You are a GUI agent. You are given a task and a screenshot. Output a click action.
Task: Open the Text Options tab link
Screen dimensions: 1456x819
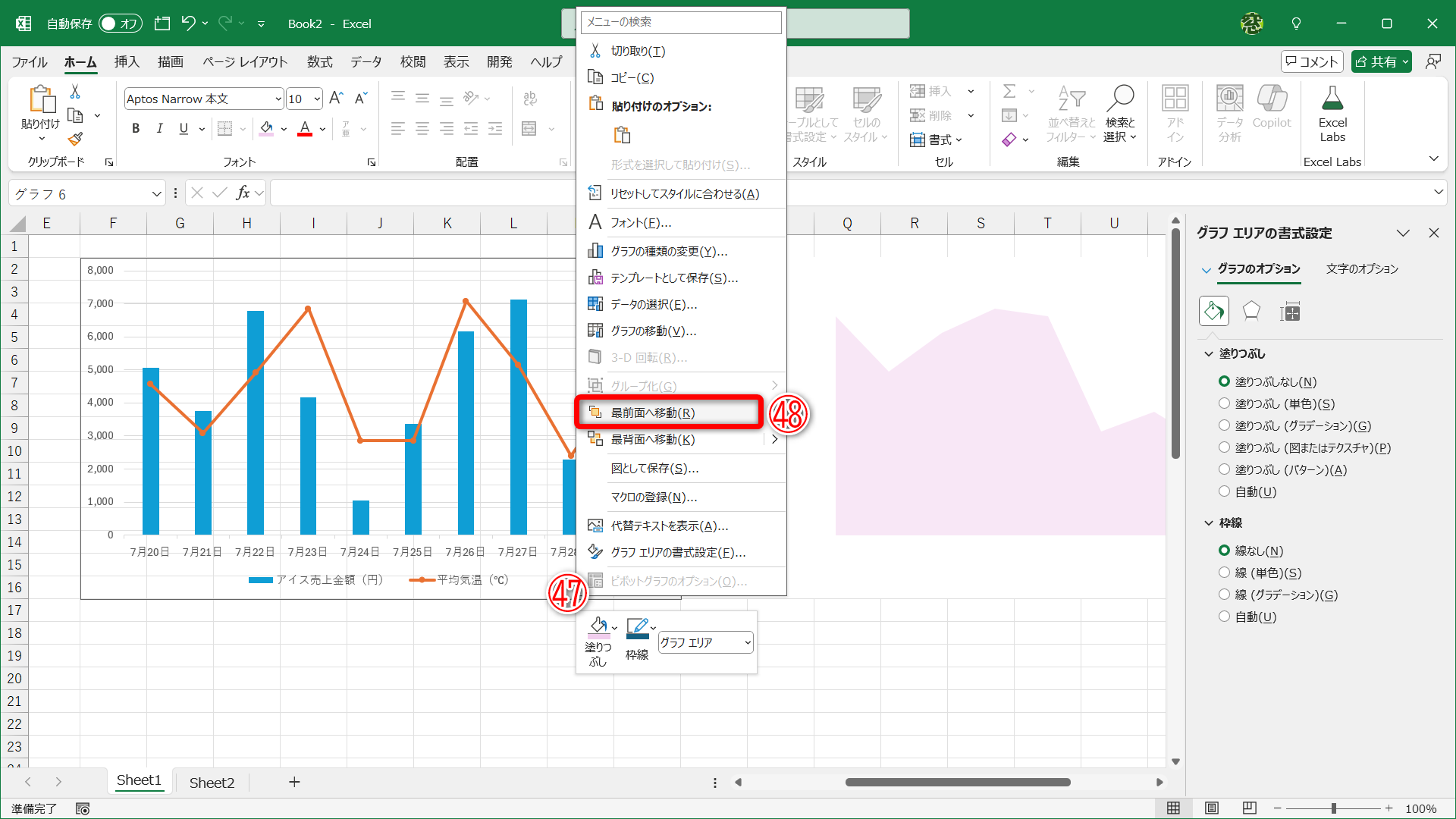click(x=1361, y=268)
